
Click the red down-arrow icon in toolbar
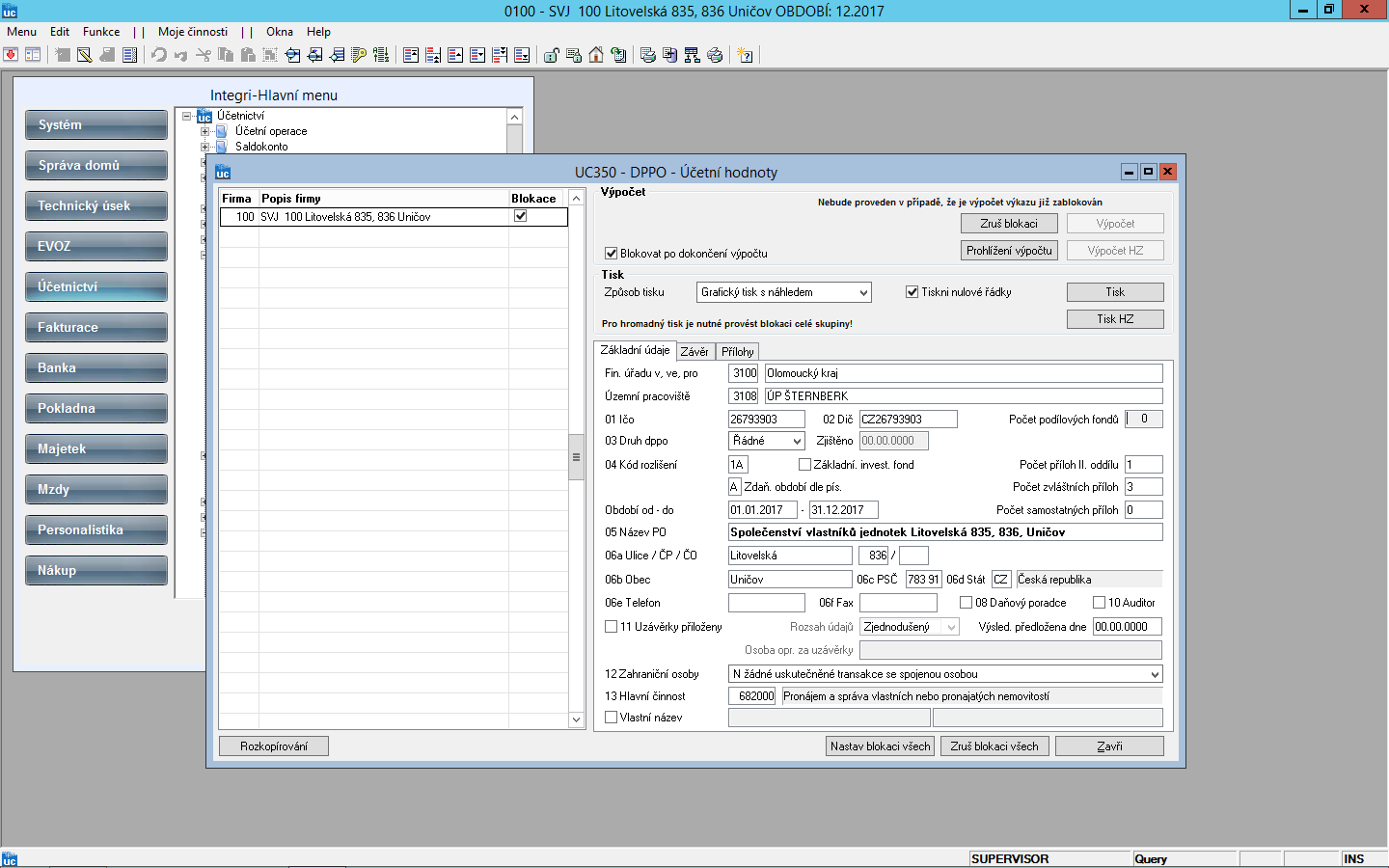coord(11,55)
